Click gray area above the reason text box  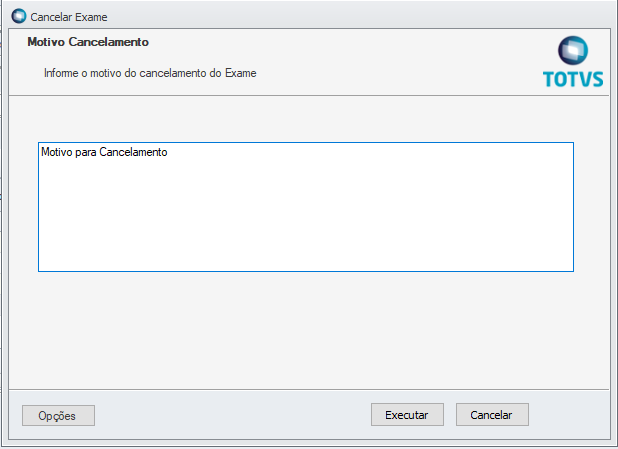click(306, 120)
